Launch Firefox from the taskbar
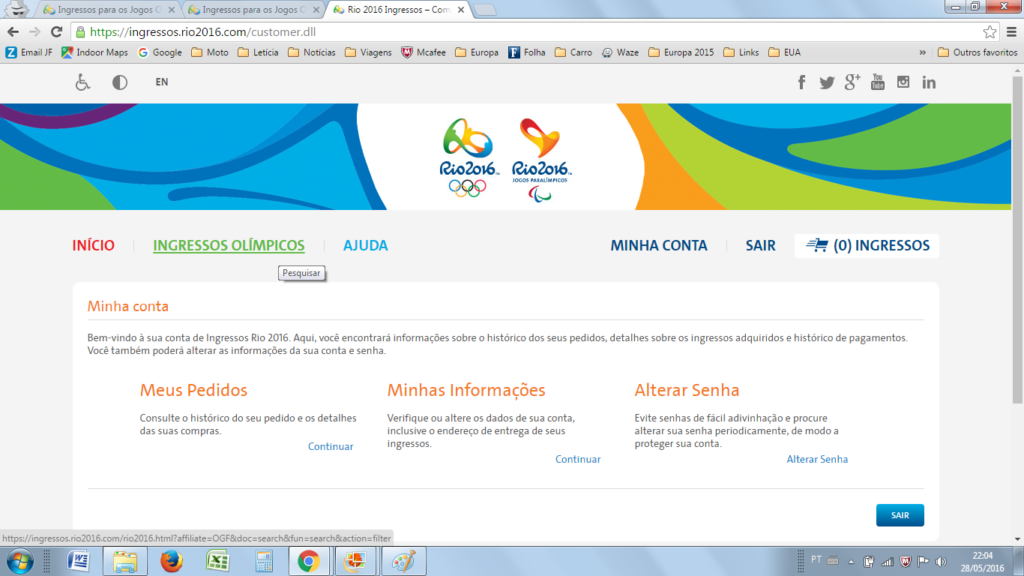Image resolution: width=1024 pixels, height=576 pixels. 171,561
